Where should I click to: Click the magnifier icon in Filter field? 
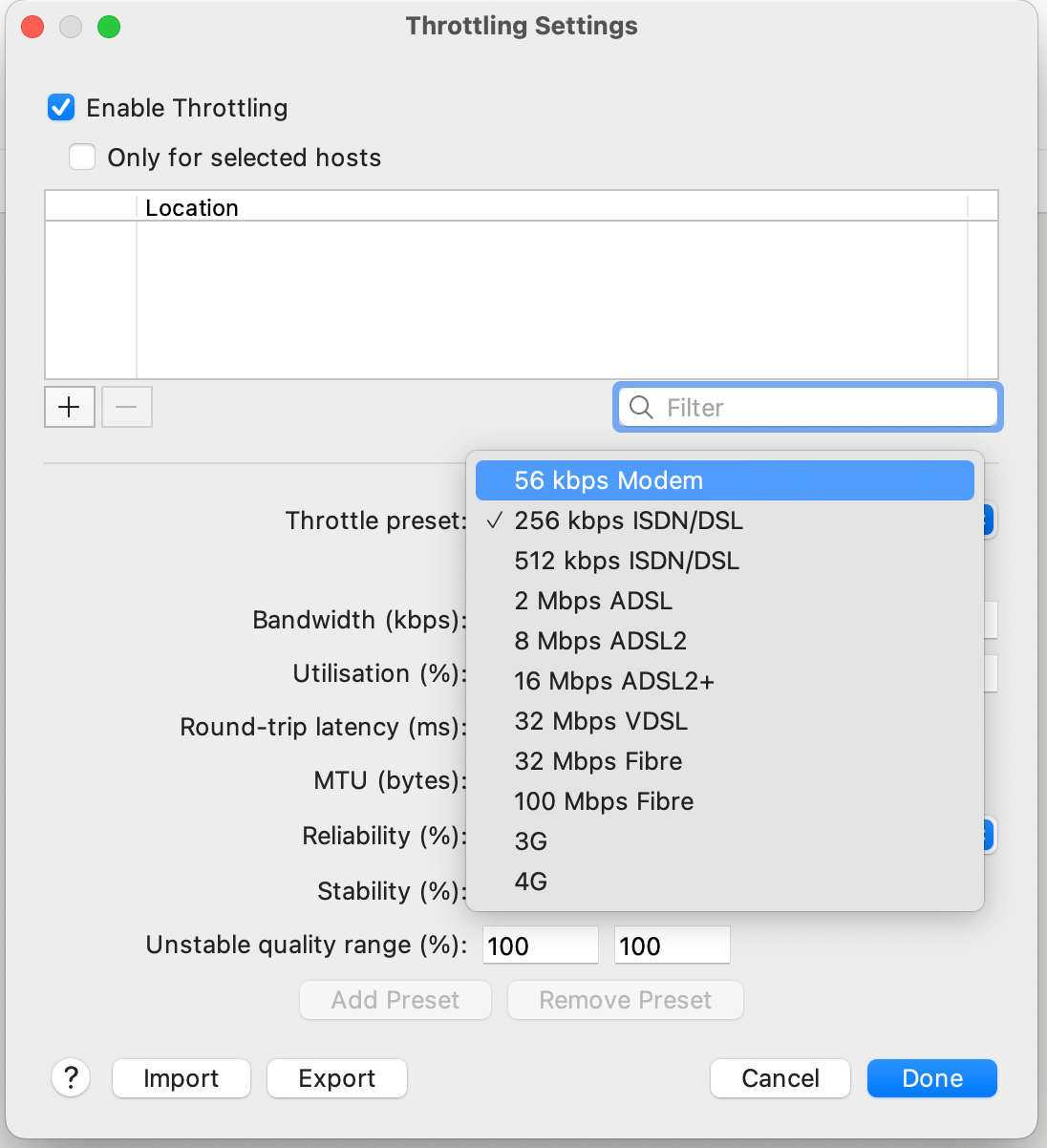[x=642, y=408]
